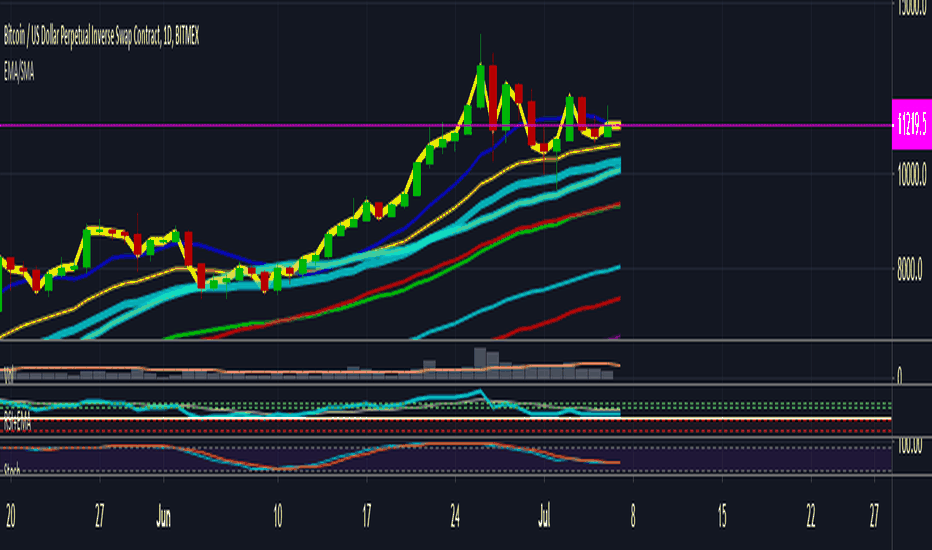
Task: Click the 100.00 Stoch scale label
Action: (x=909, y=445)
